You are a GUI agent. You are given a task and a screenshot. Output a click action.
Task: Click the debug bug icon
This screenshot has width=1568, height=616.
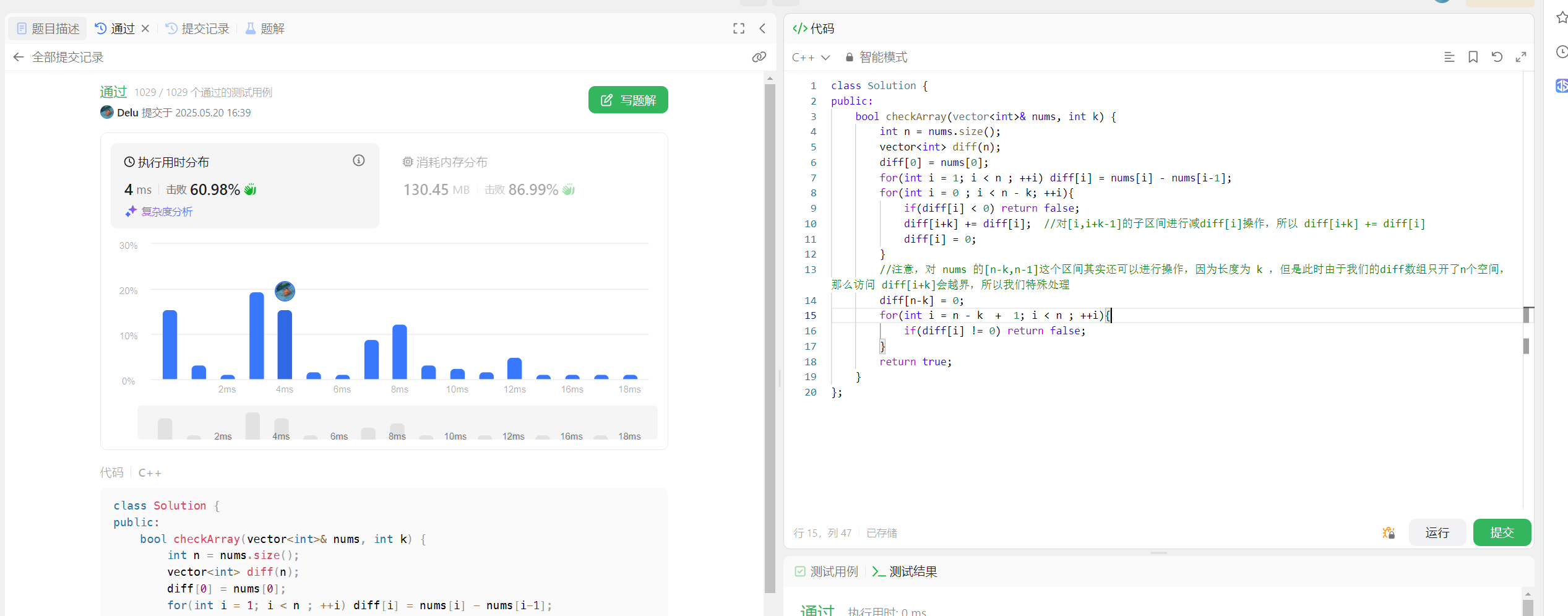point(1389,532)
